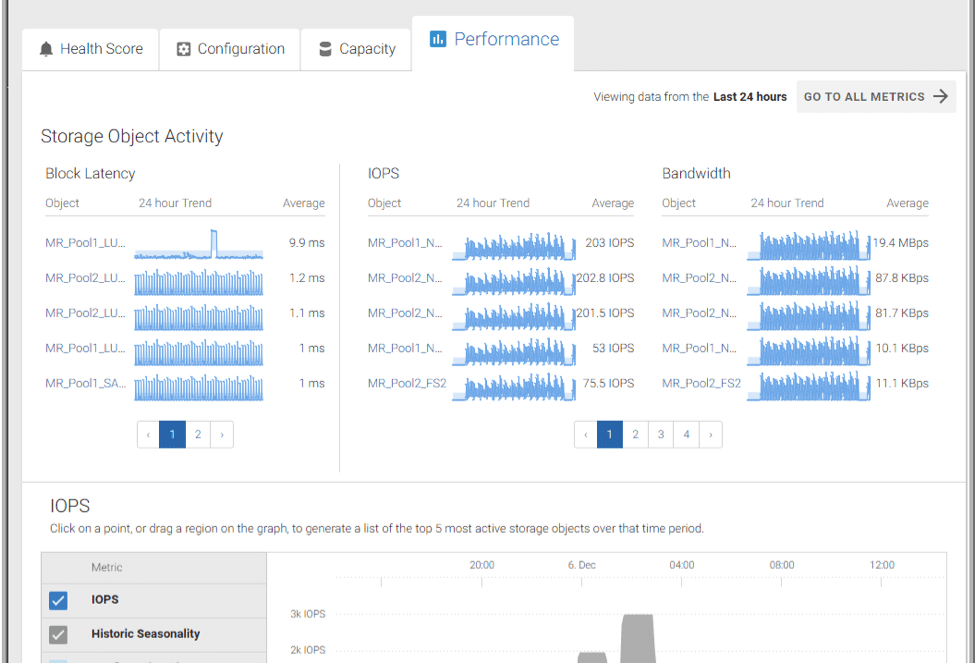Go to IOPS pagination page 2
Image resolution: width=975 pixels, height=663 pixels.
pos(635,435)
